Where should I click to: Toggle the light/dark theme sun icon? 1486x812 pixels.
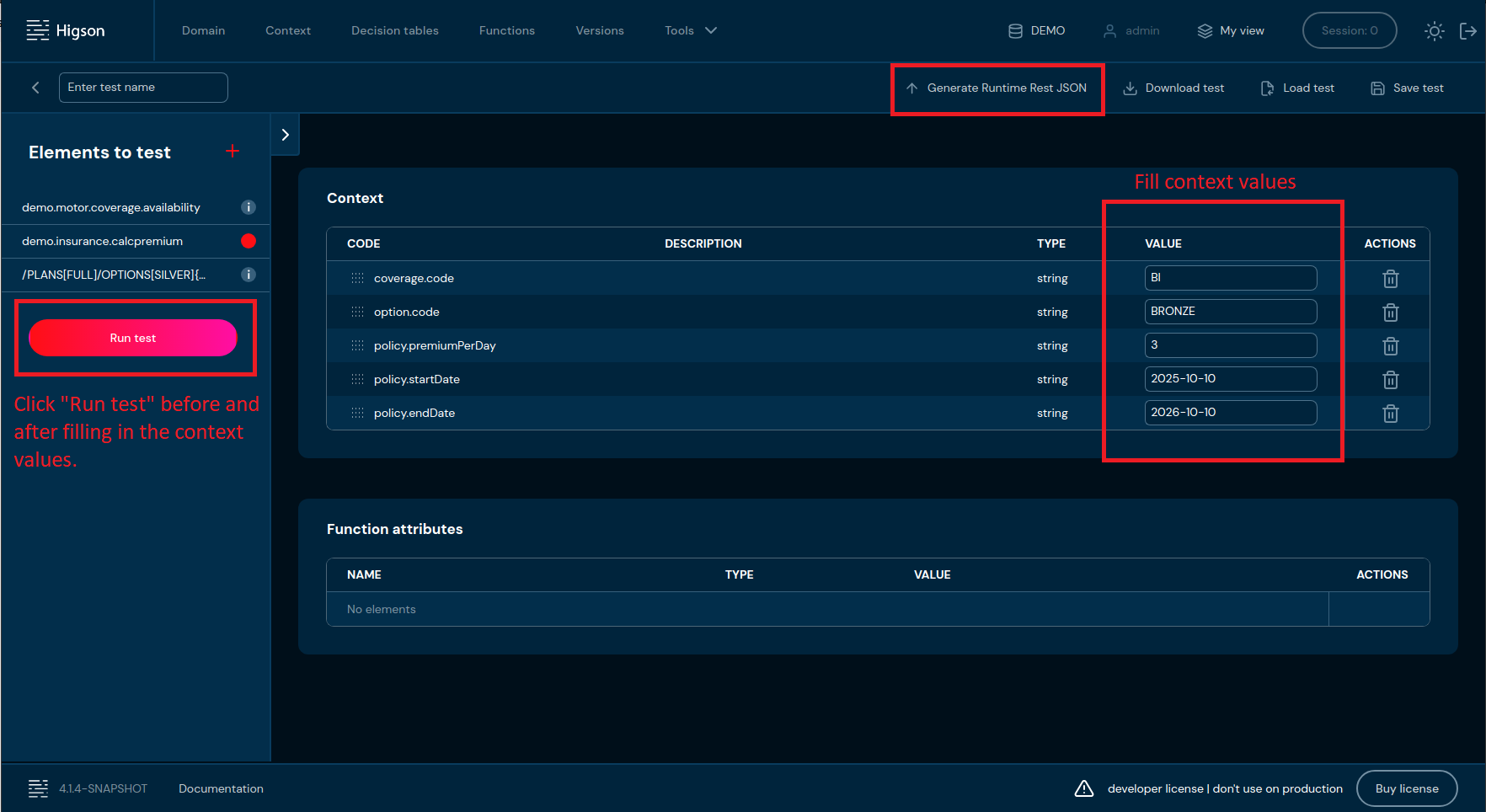[x=1434, y=31]
